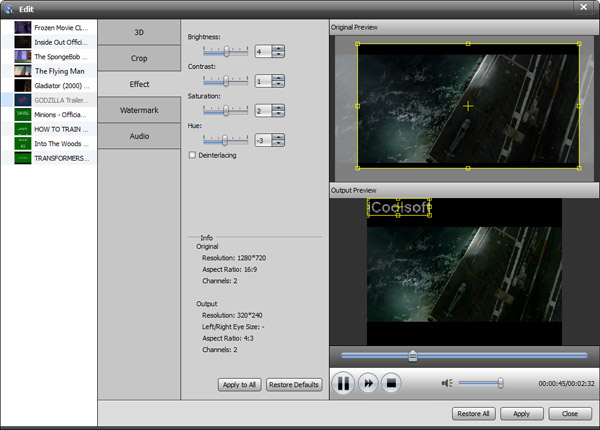This screenshot has width=600, height=430.
Task: Enable the Deinterlacing checkbox
Action: coord(193,155)
